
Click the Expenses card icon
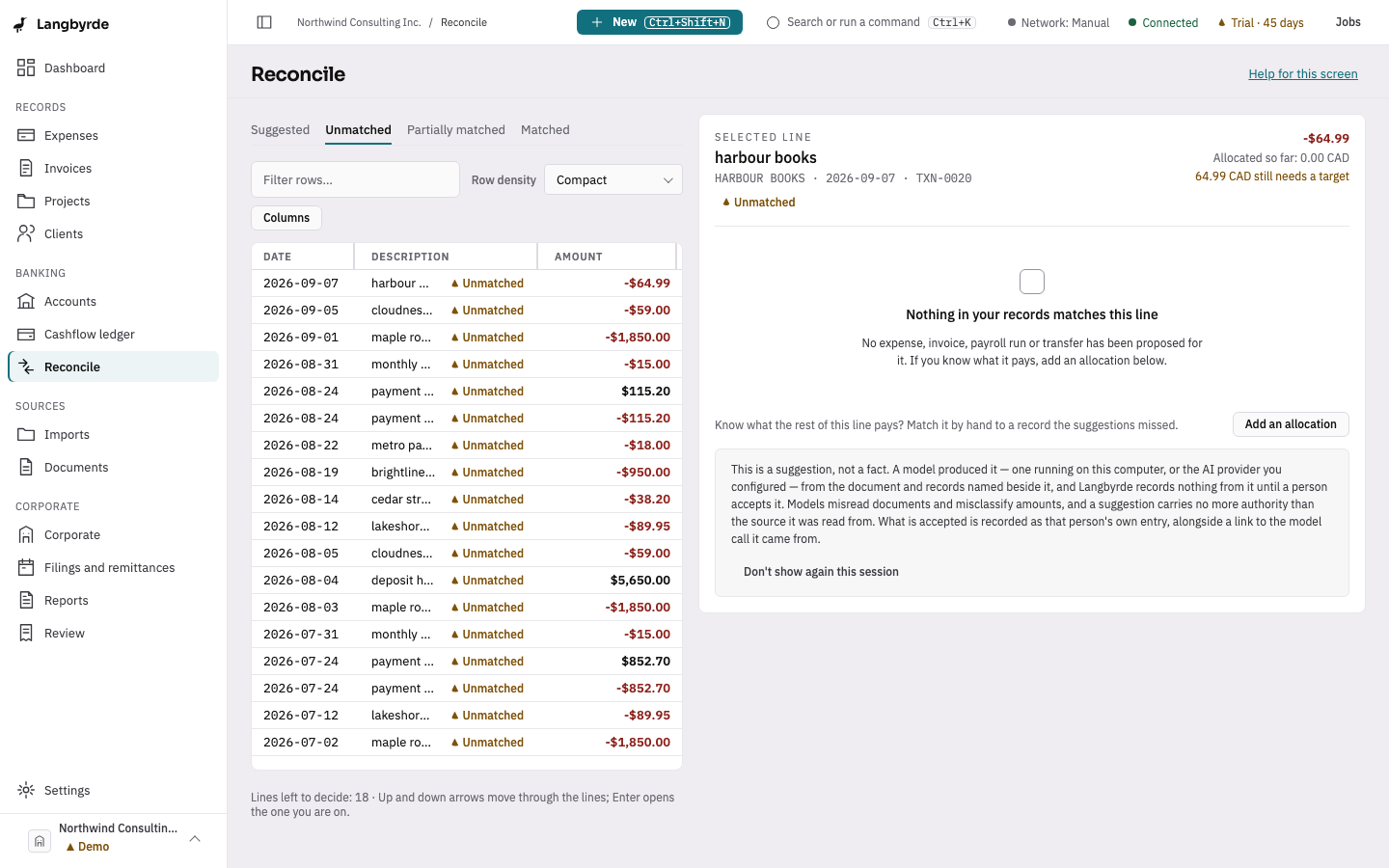coord(26,135)
